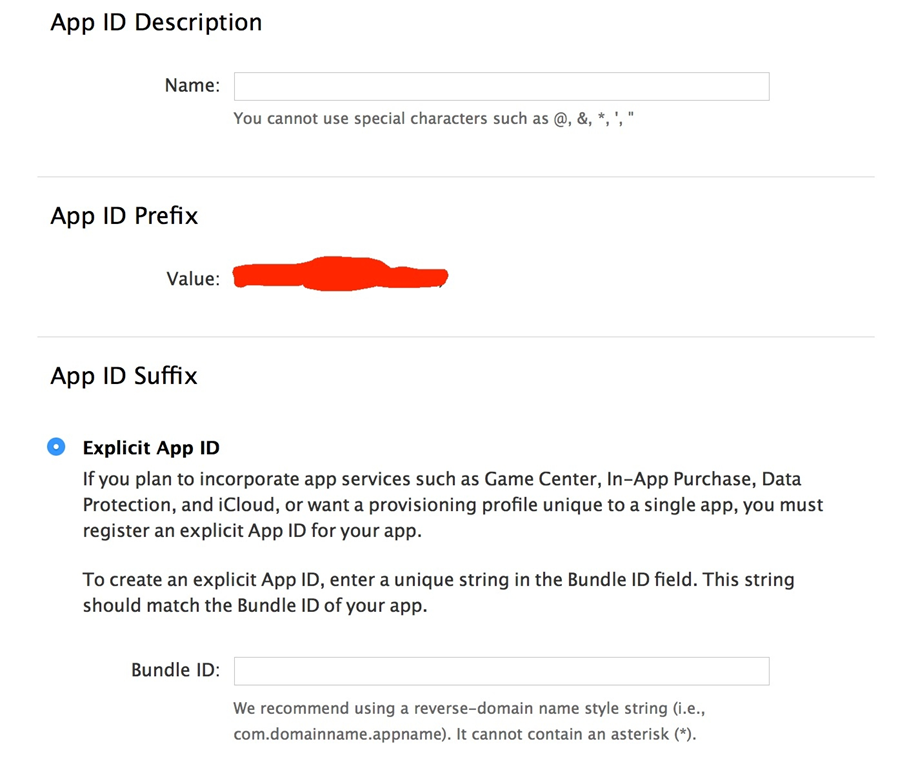Screen dimensions: 907x768
Task: Click the App ID Description heading
Action: pos(156,23)
